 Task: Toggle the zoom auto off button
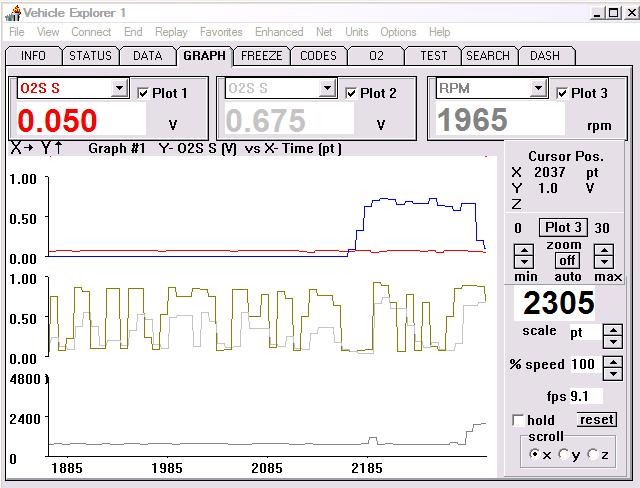click(565, 260)
